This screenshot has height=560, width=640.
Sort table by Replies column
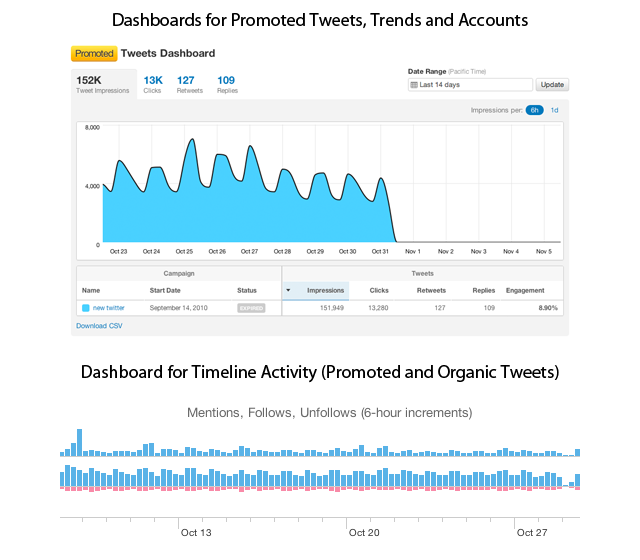[x=484, y=291]
